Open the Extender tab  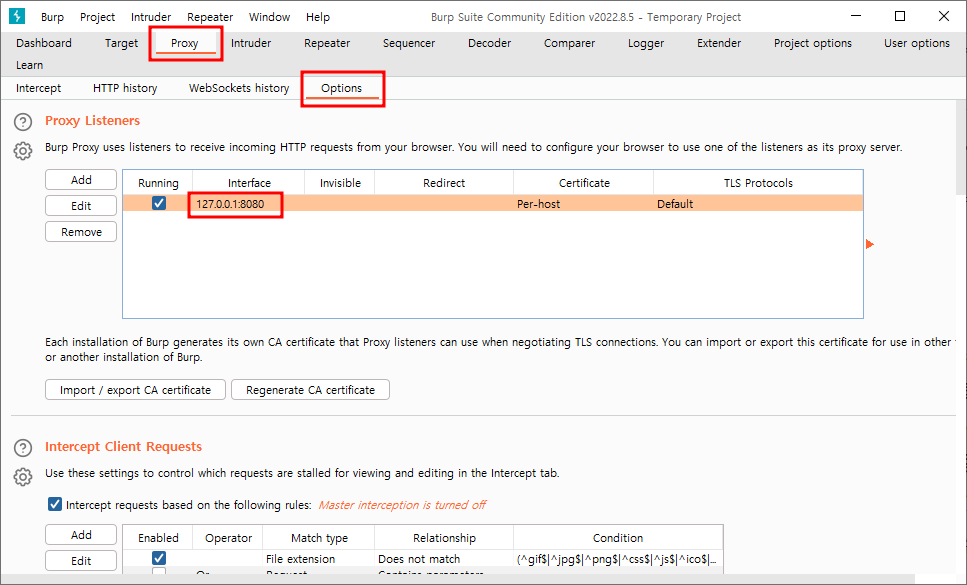(719, 43)
